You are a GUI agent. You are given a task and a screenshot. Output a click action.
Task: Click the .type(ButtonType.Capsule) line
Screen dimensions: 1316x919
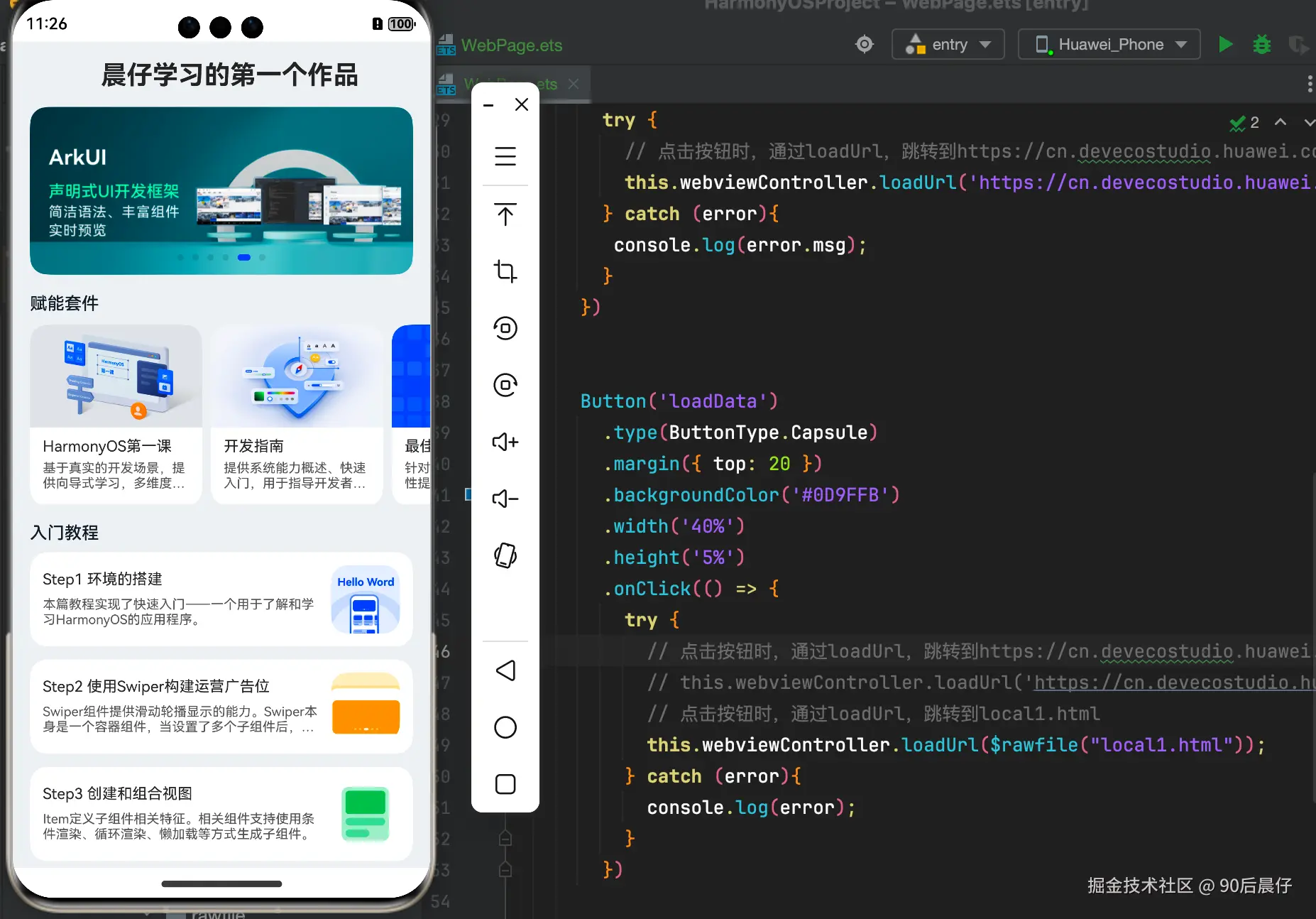[x=740, y=433]
